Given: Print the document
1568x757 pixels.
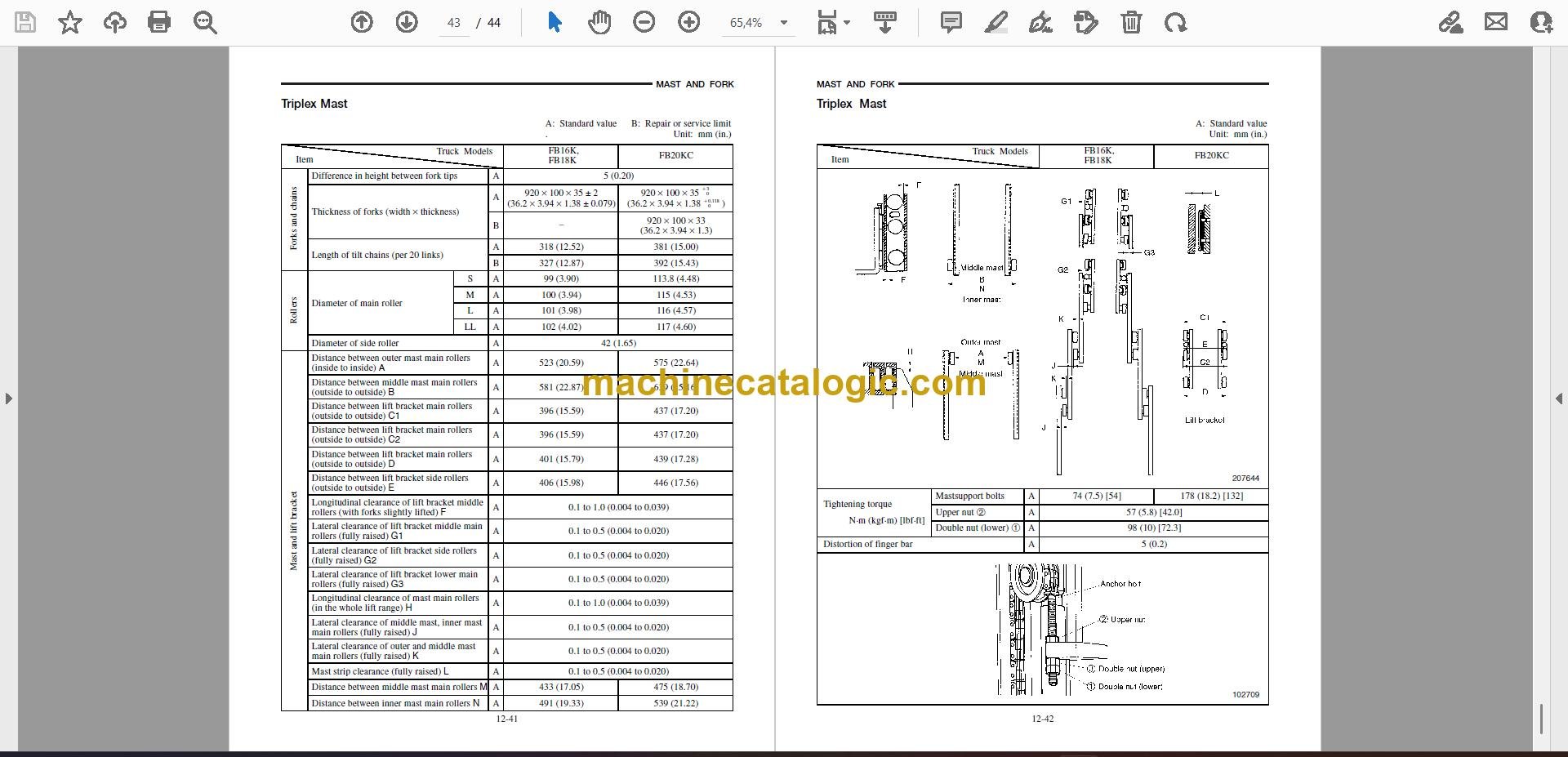Looking at the screenshot, I should pyautogui.click(x=159, y=23).
